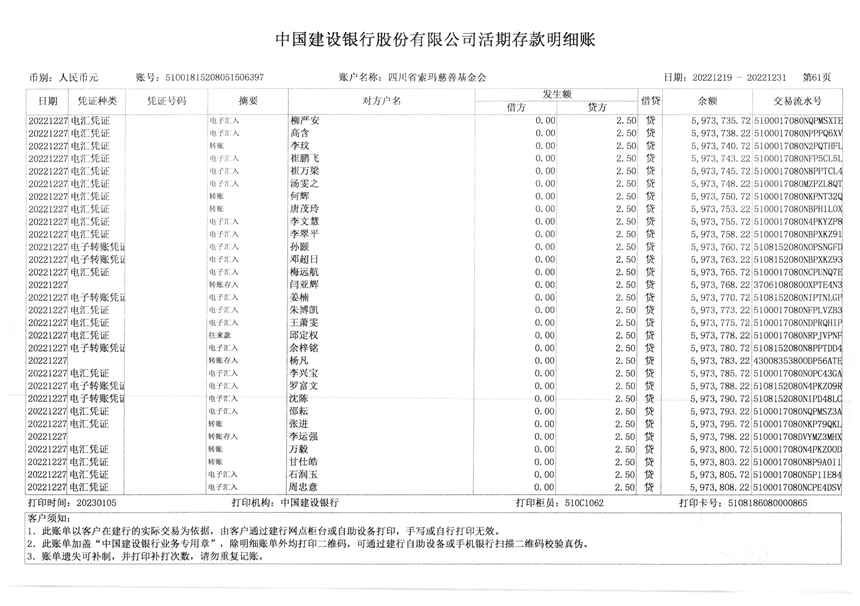The width and height of the screenshot is (860, 606).
Task: Click 电子转账凭证 in the 邓超日 row
Action: pos(98,259)
